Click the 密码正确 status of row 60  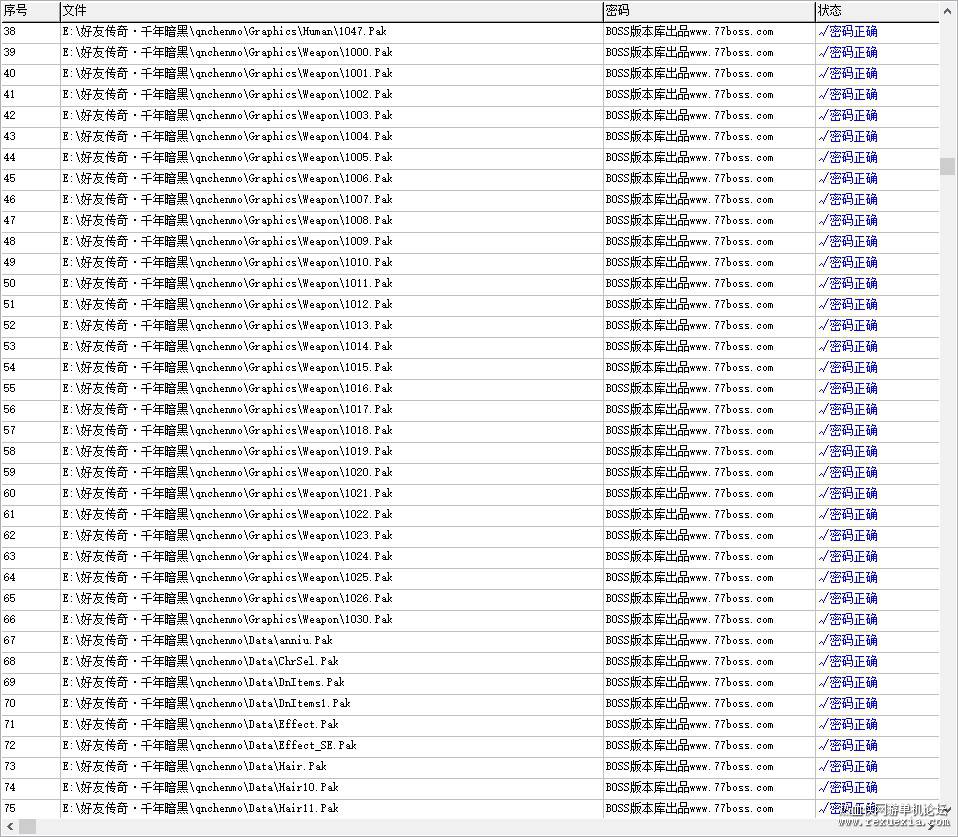[848, 494]
